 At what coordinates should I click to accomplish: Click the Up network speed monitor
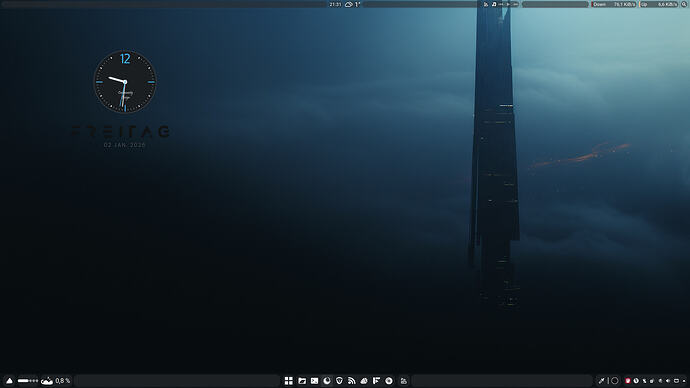[x=659, y=4]
